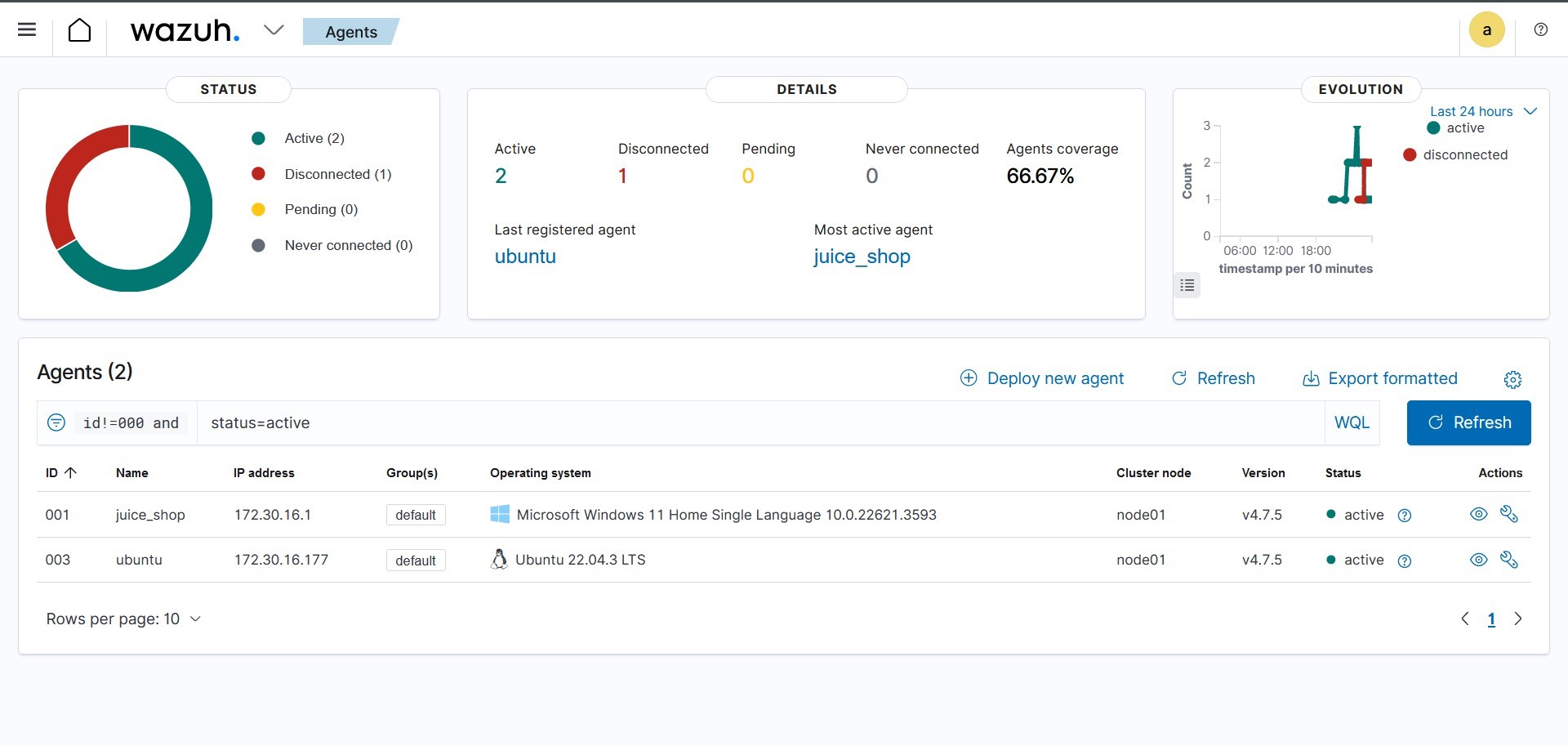Screen dimensions: 1568x746
Task: Toggle the evolution chart legend icon
Action: coord(1187,285)
